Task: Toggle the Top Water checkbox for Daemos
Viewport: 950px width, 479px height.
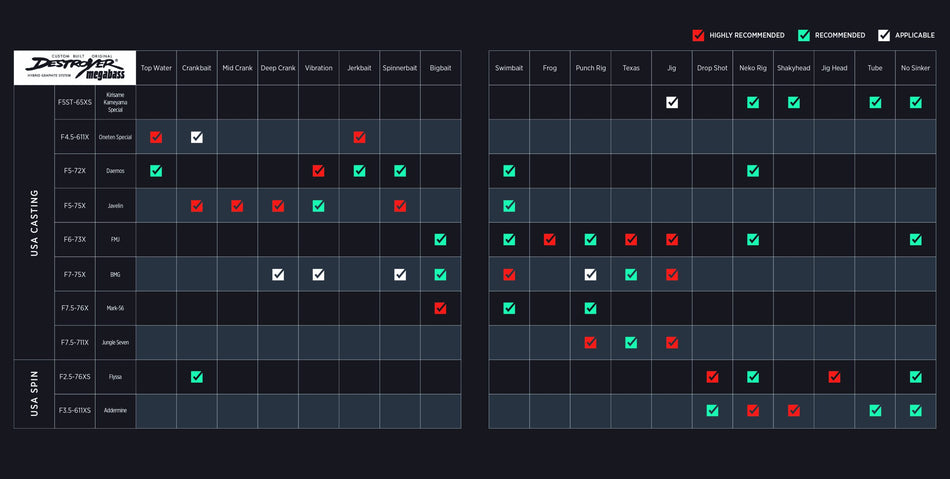Action: (x=156, y=171)
